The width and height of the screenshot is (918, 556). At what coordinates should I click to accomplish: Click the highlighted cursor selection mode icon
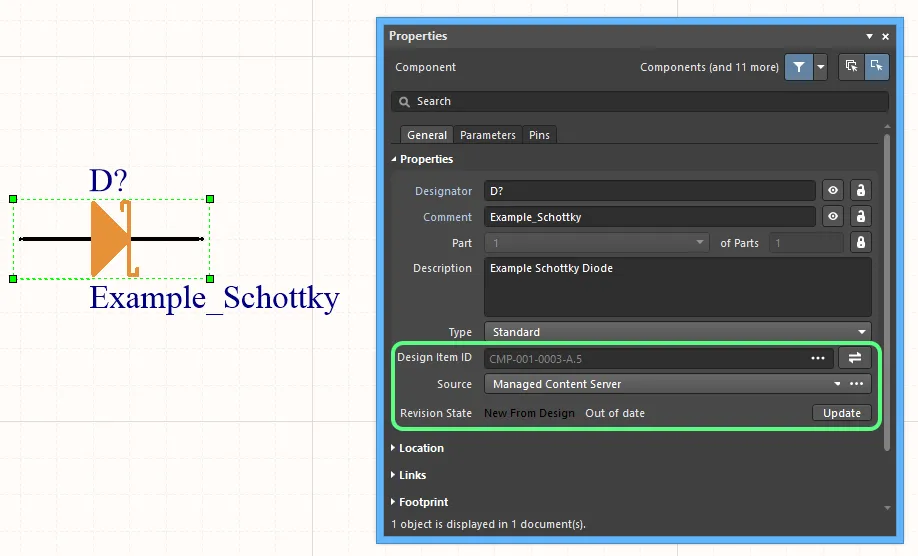point(876,67)
